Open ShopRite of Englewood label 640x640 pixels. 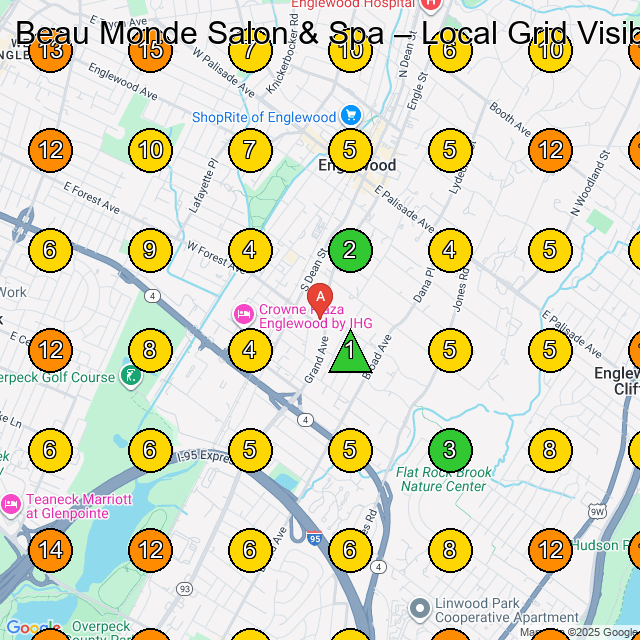point(264,118)
